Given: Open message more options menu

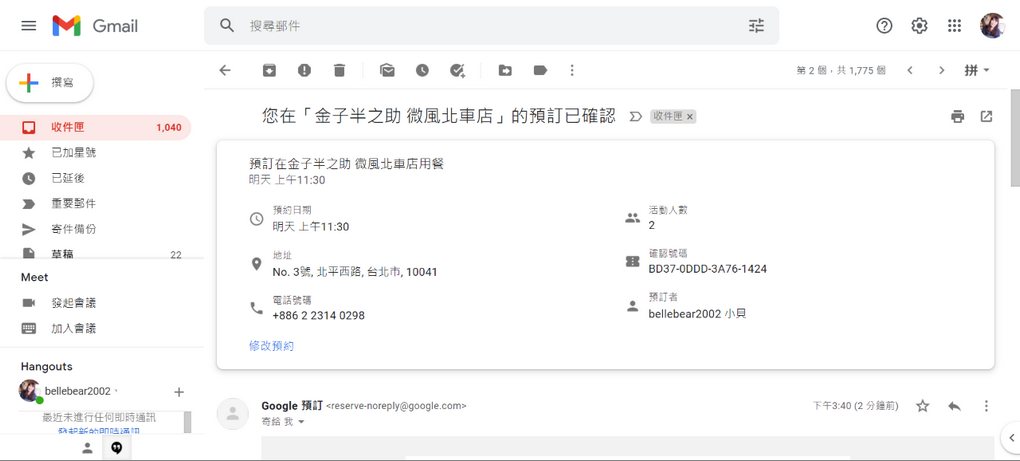Looking at the screenshot, I should point(986,406).
